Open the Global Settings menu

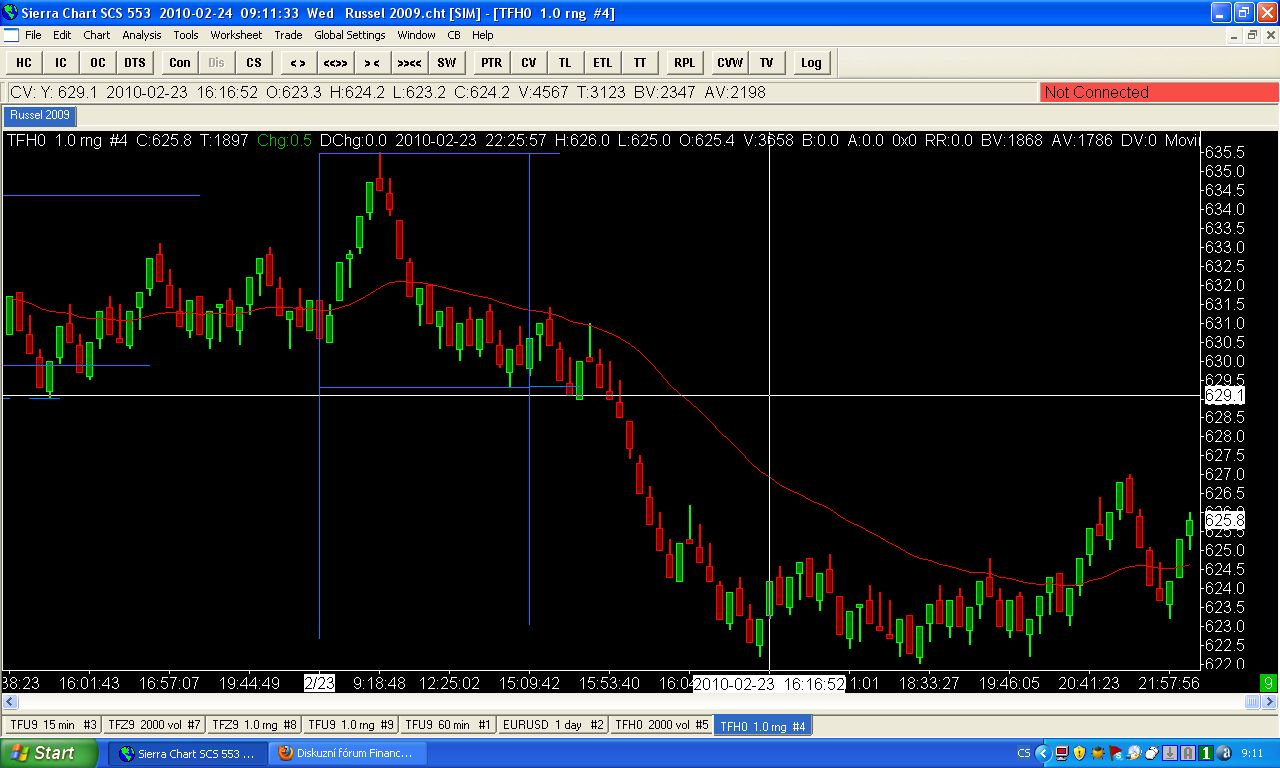coord(349,35)
